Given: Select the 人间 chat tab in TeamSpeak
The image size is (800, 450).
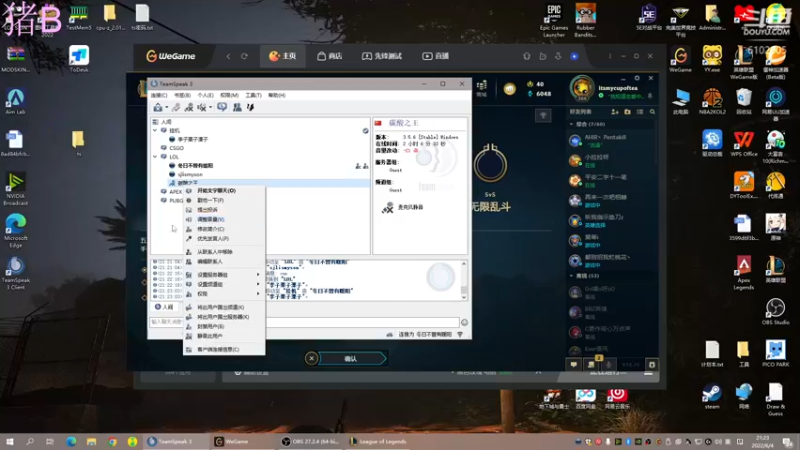Looking at the screenshot, I should point(164,307).
